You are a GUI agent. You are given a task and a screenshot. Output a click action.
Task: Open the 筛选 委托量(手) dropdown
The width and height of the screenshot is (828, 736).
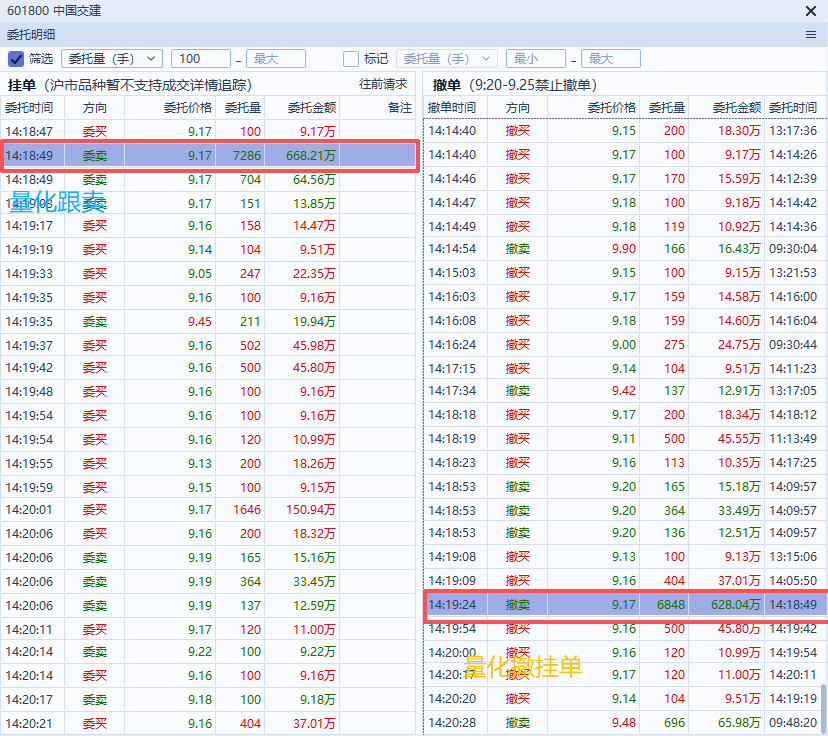tap(112, 59)
